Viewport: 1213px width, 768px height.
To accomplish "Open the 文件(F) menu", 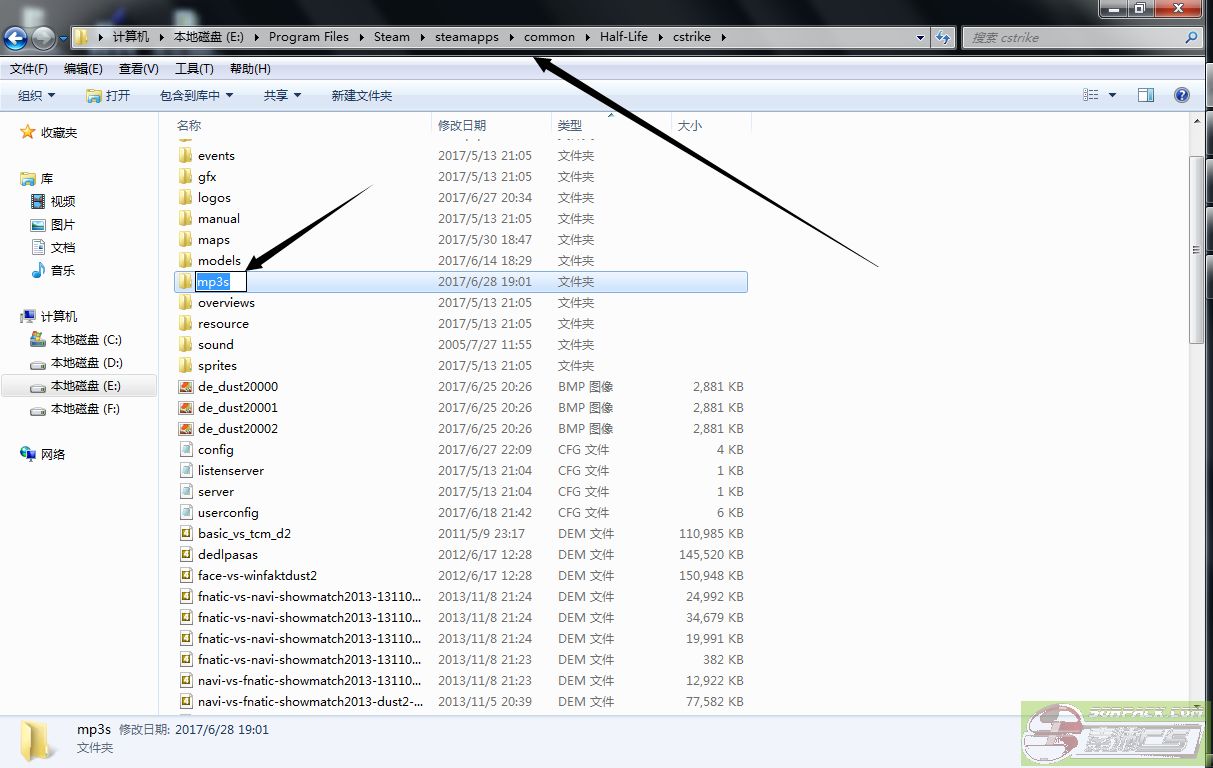I will click(29, 68).
